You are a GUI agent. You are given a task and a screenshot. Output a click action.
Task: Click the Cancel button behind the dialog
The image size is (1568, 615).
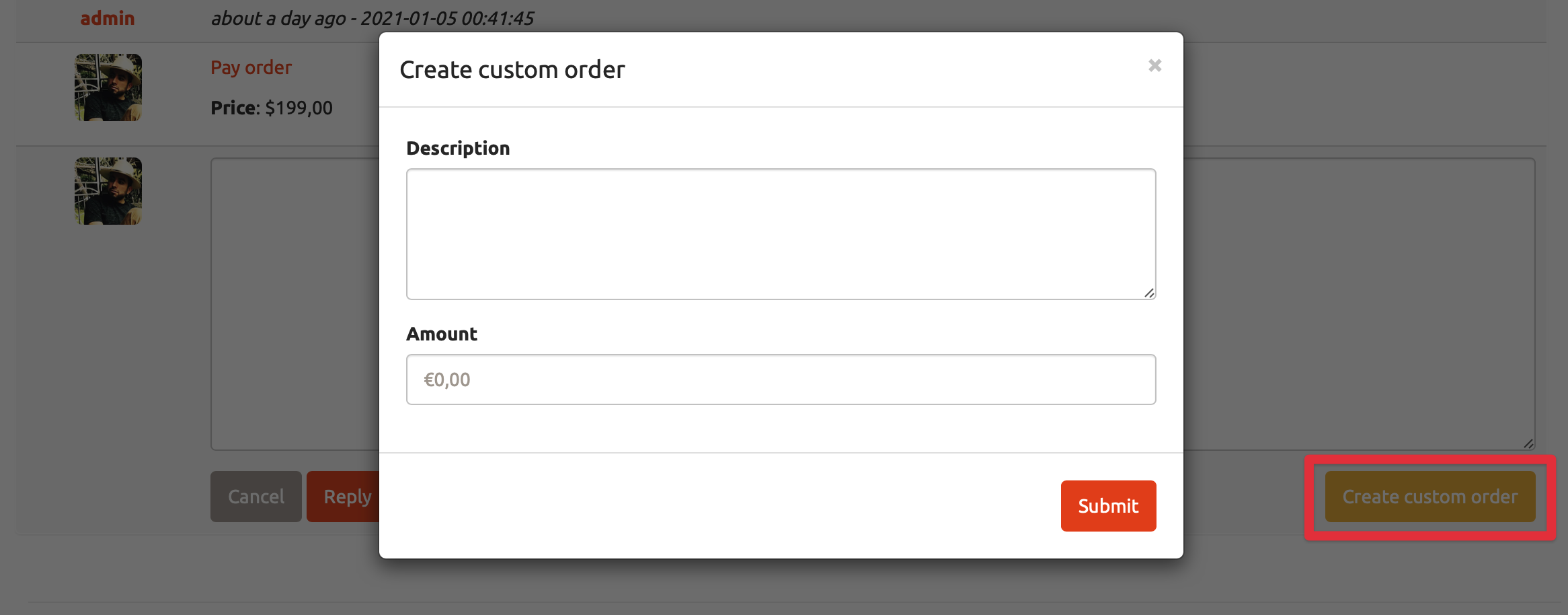(x=256, y=497)
